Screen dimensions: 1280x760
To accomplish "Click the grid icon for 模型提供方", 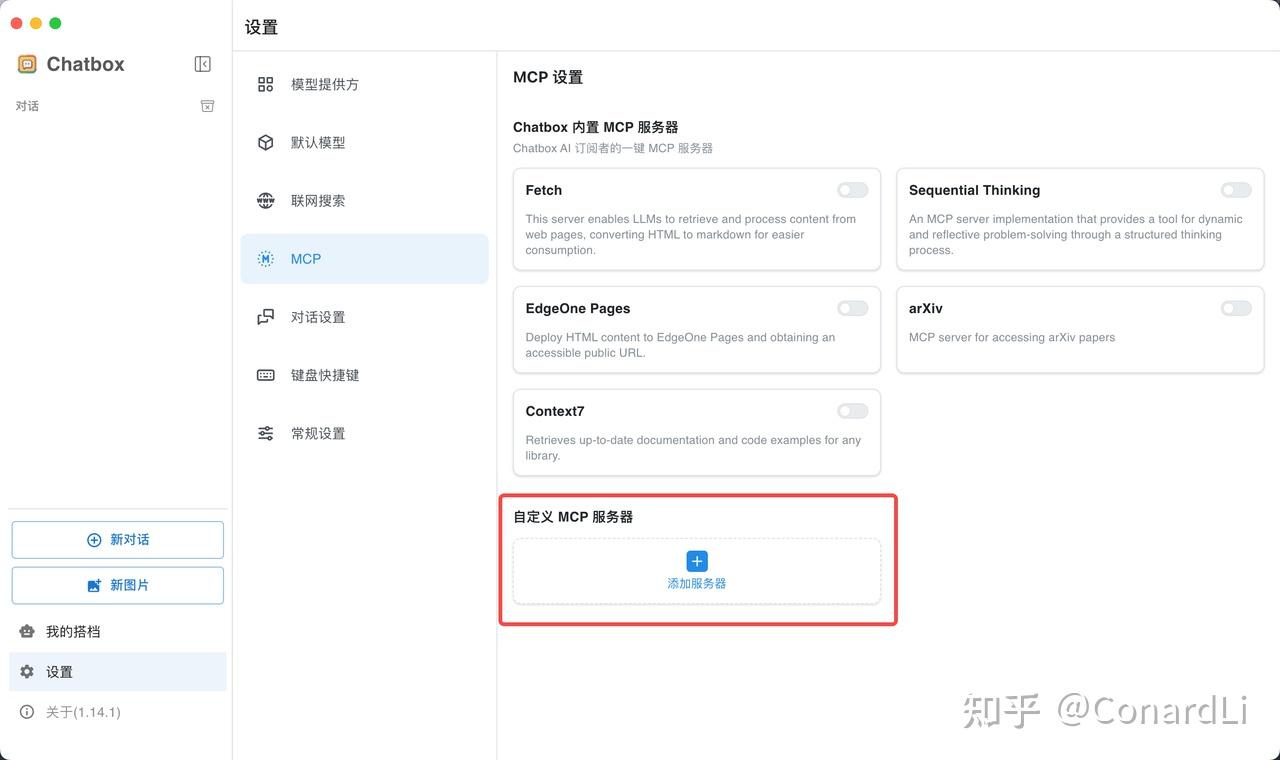I will coord(265,84).
